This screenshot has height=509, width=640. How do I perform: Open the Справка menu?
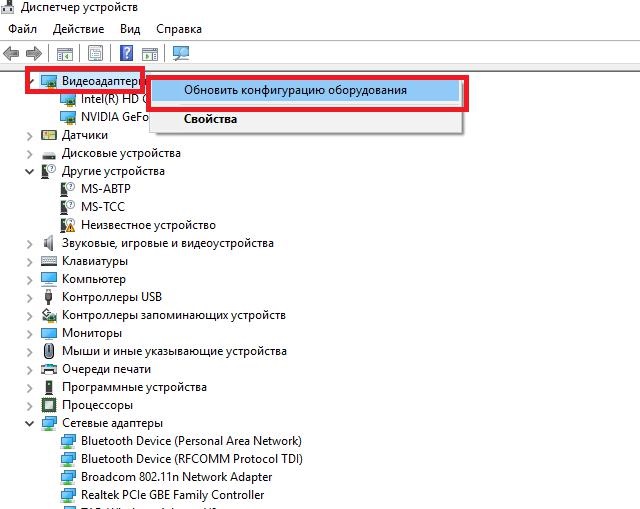(179, 29)
